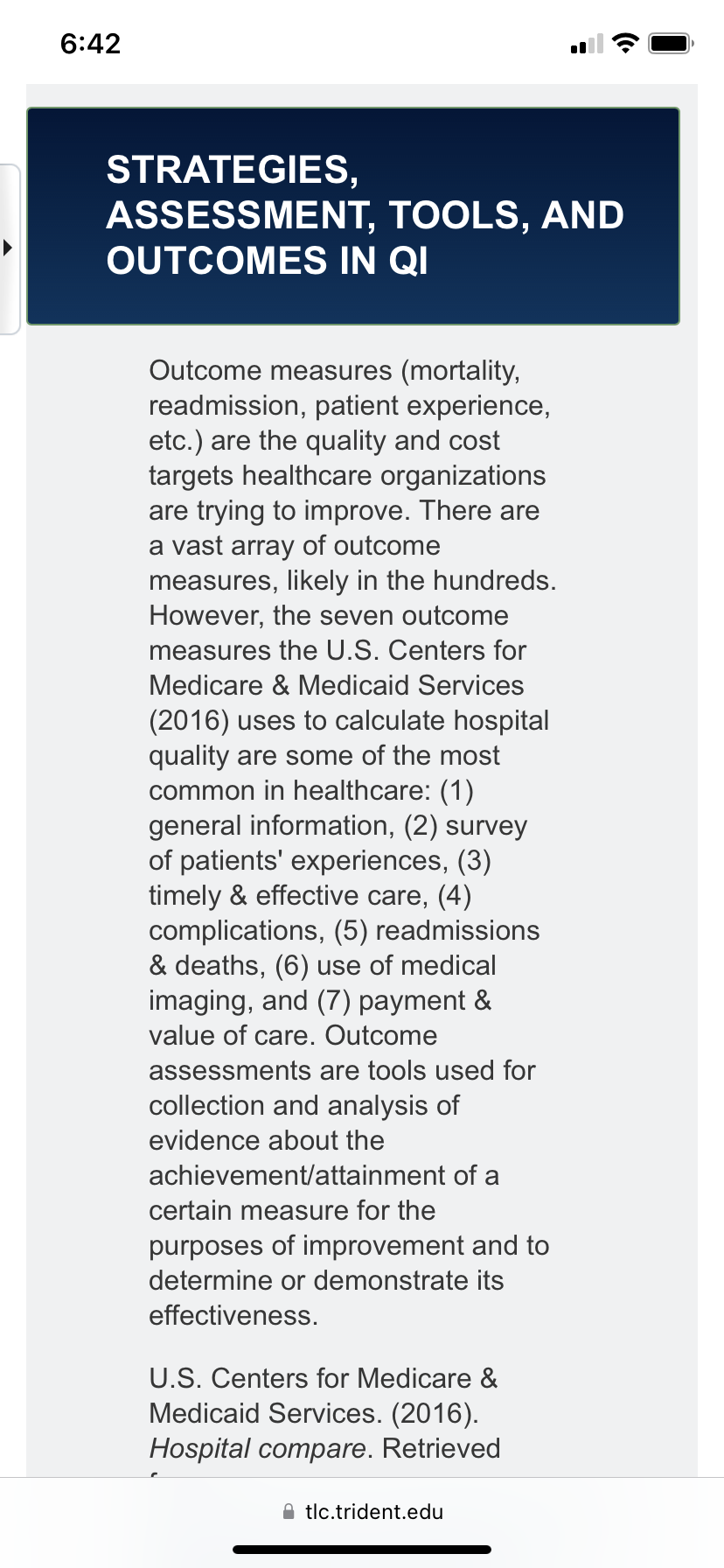The image size is (724, 1568).
Task: Tap the battery indicator icon
Action: click(x=671, y=43)
